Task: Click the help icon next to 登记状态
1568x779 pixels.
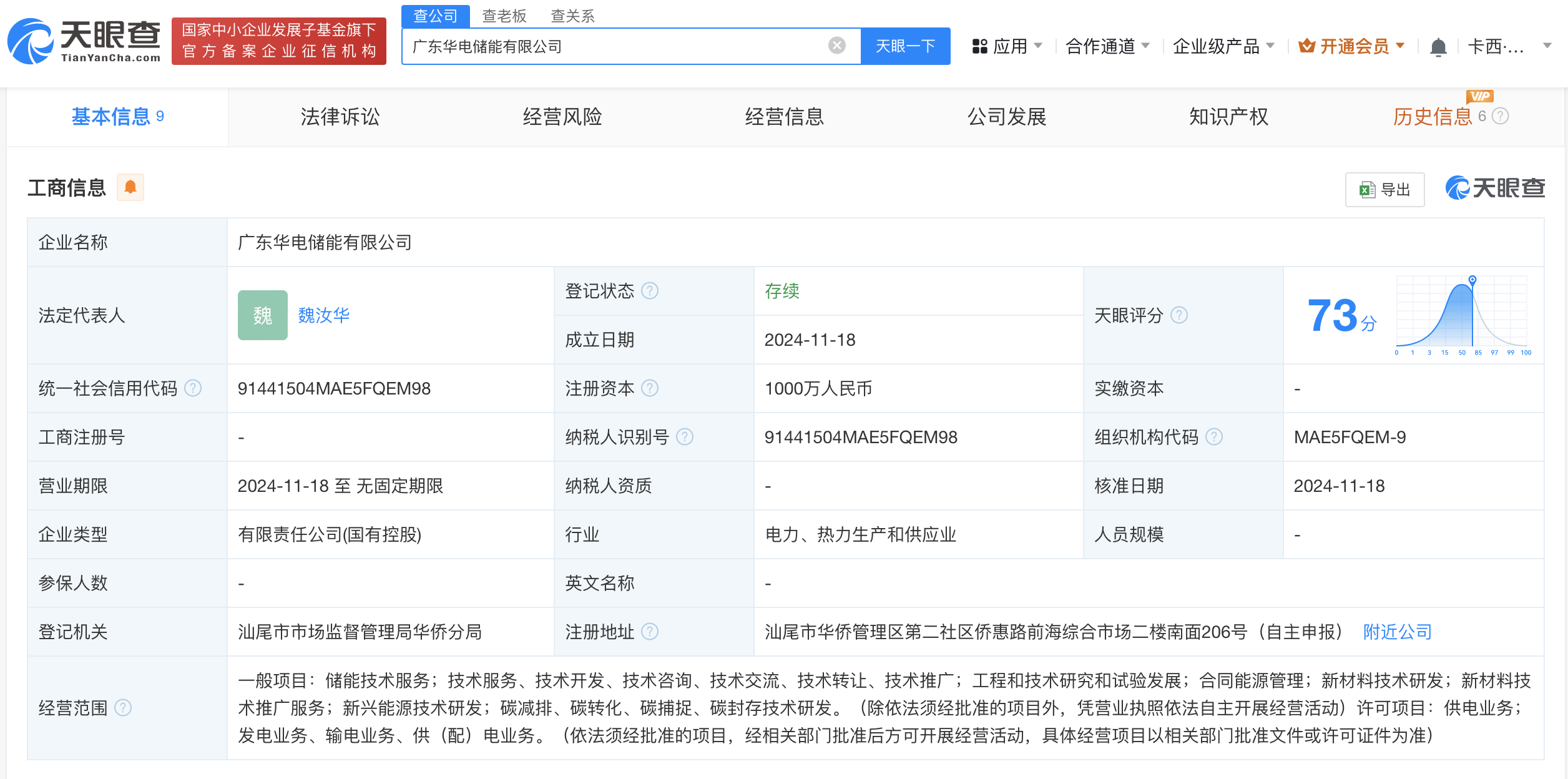Action: coord(650,291)
